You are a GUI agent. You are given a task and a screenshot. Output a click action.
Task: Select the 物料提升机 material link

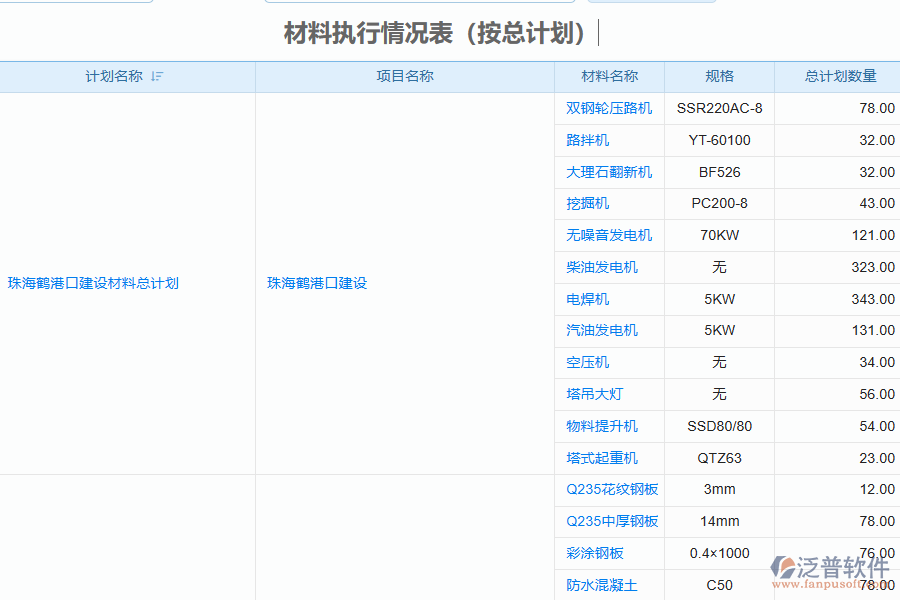point(601,426)
